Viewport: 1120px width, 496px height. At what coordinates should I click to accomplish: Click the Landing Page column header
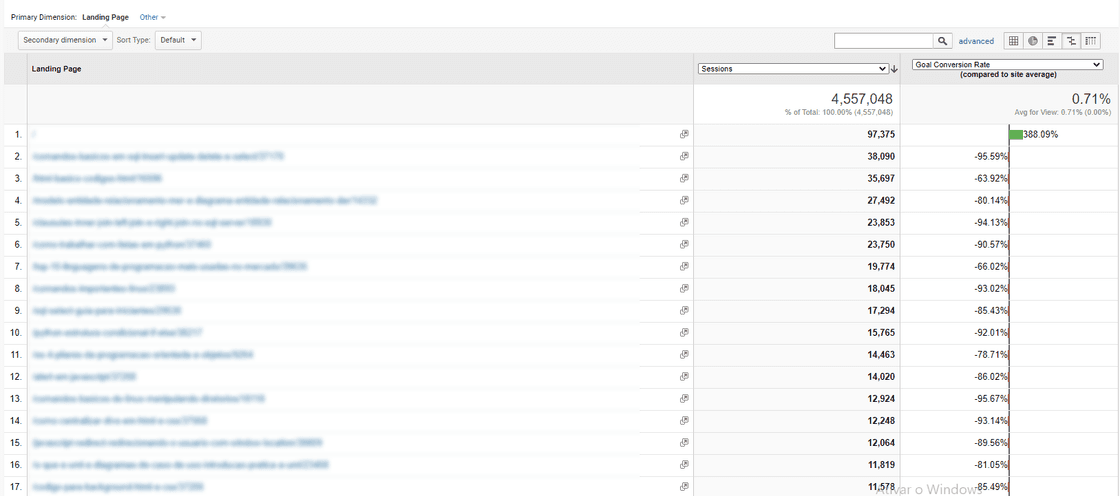[57, 69]
